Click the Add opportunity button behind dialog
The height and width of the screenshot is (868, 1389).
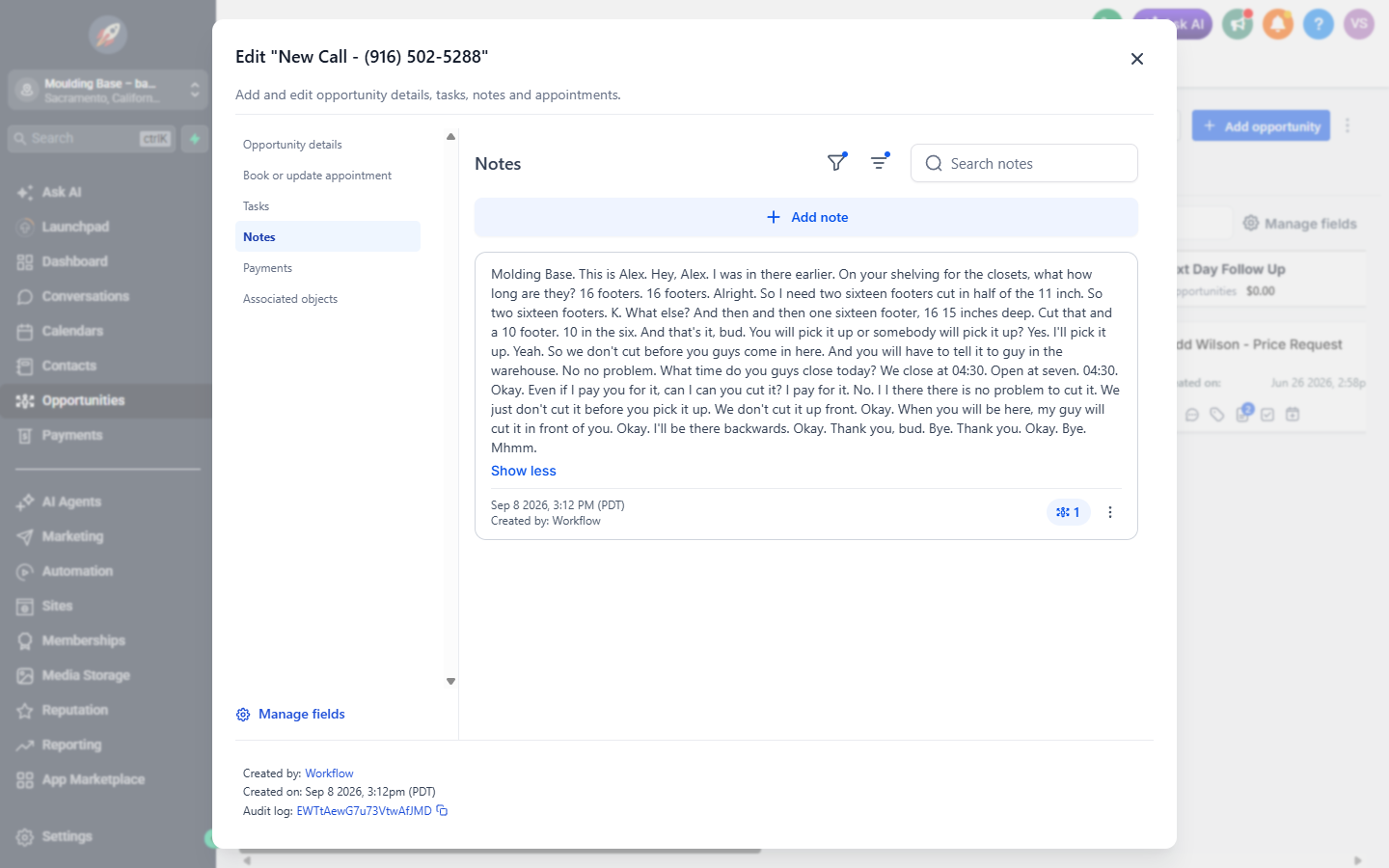click(x=1261, y=125)
